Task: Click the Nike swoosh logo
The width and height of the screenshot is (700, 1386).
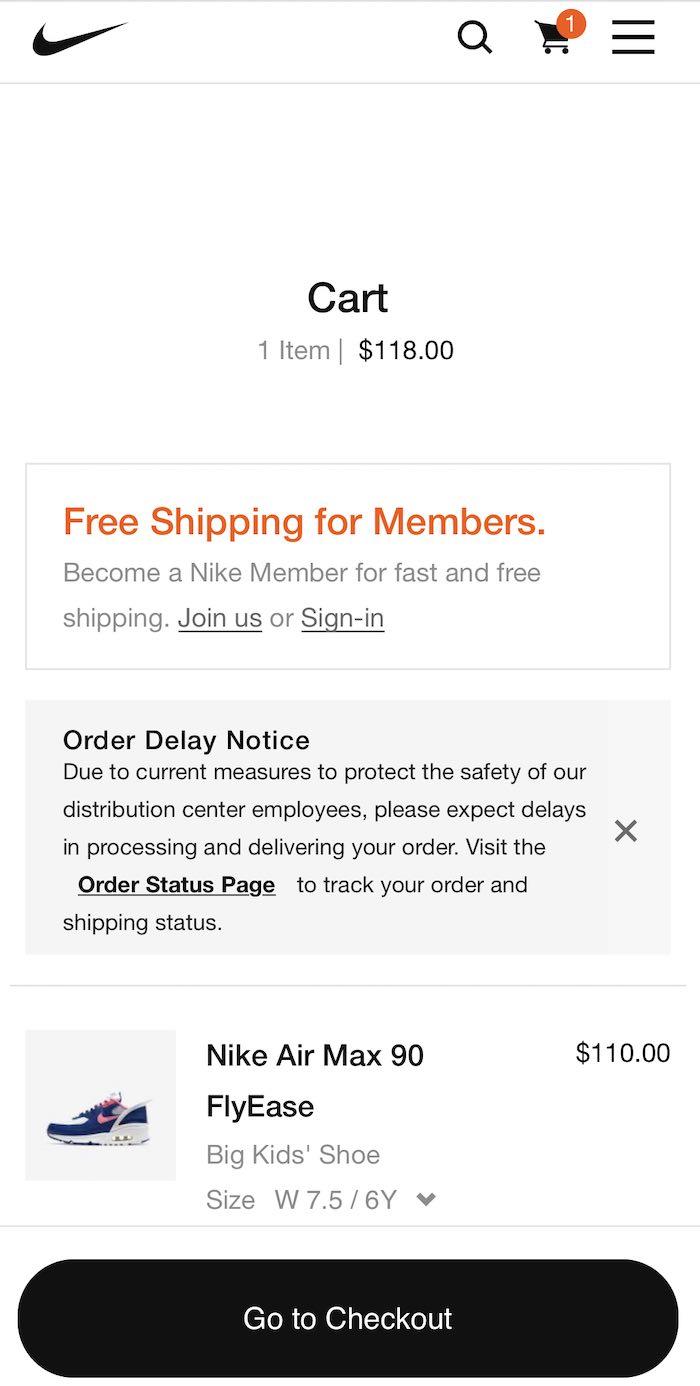Action: (80, 39)
